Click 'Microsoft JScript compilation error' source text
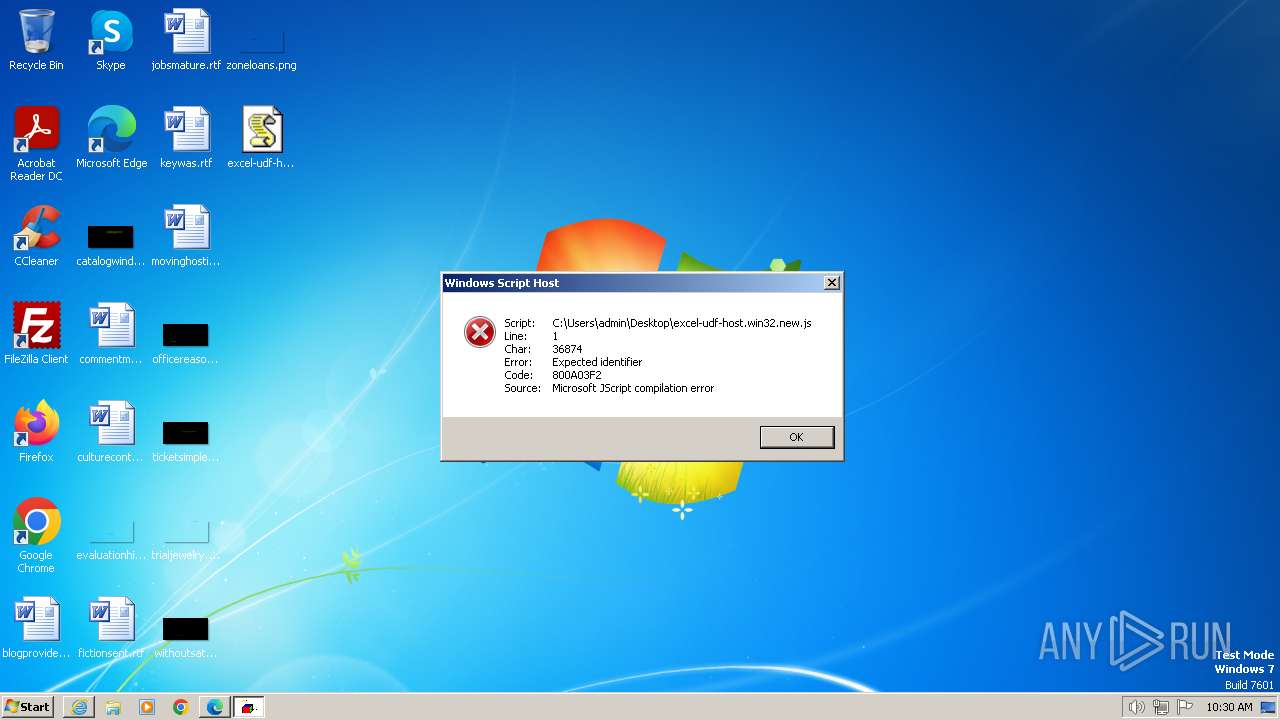This screenshot has height=720, width=1280. click(633, 388)
